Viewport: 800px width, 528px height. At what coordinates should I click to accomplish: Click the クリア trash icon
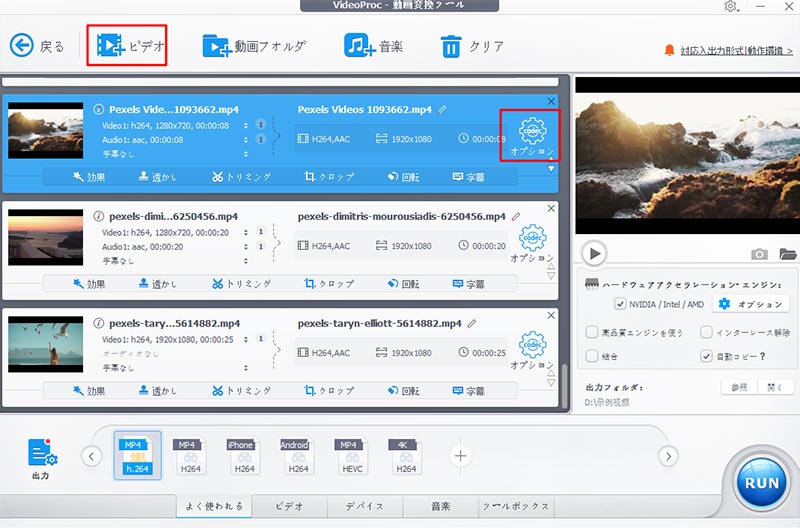452,45
